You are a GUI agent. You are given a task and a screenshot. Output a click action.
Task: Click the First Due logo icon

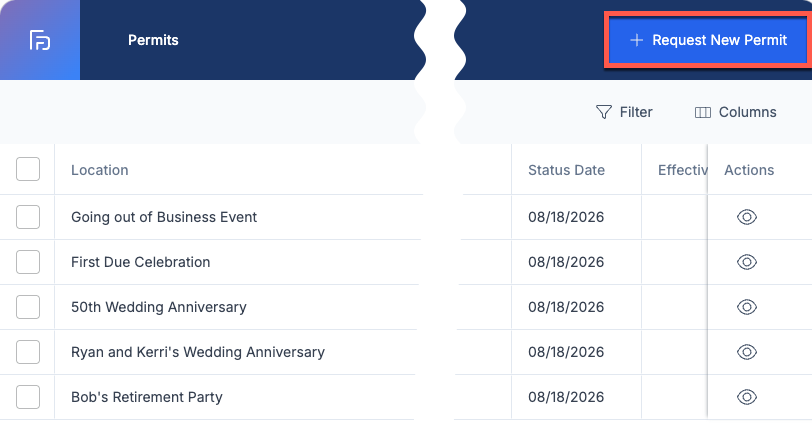40,40
